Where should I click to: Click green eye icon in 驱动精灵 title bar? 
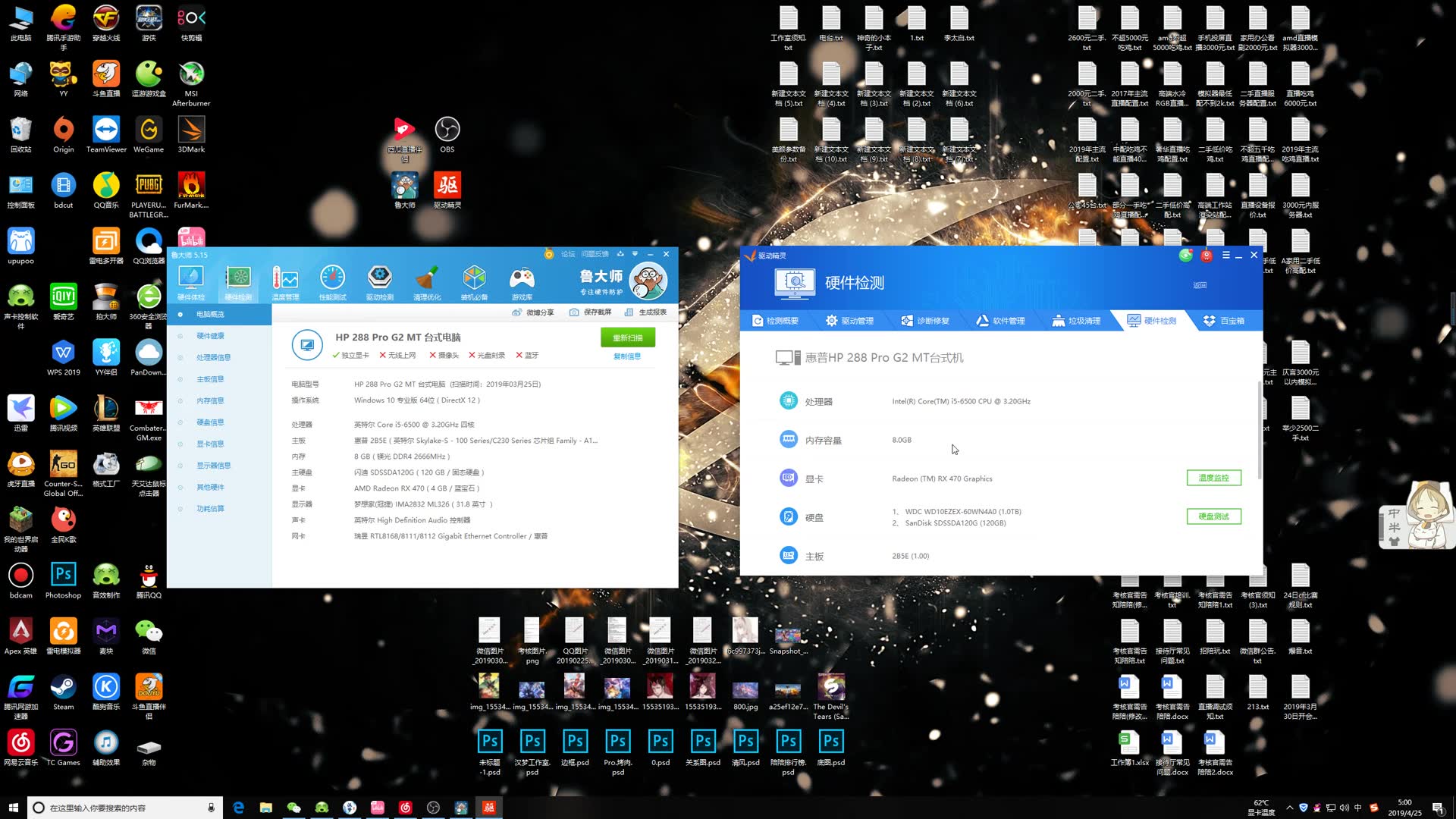point(1185,256)
